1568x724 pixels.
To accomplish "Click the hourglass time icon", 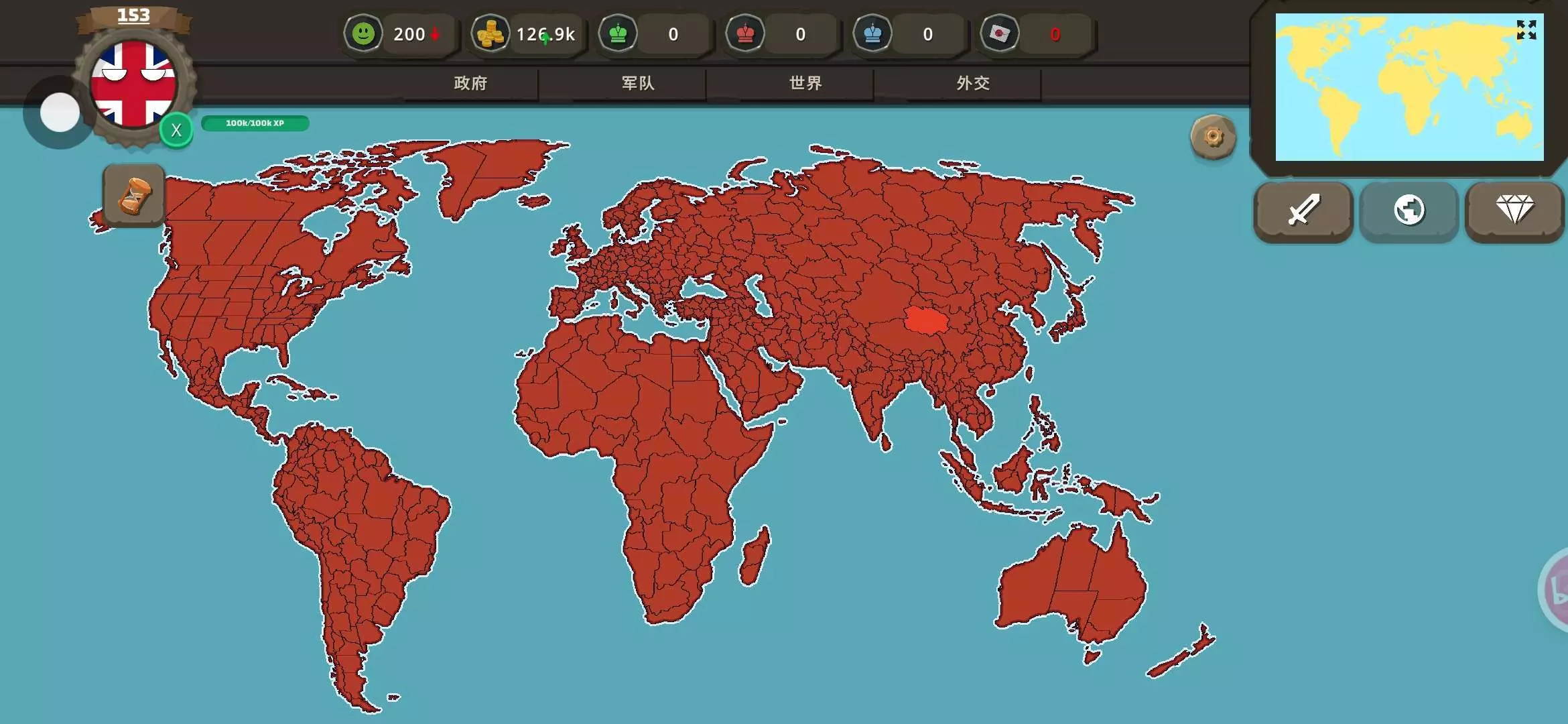I will (x=134, y=196).
